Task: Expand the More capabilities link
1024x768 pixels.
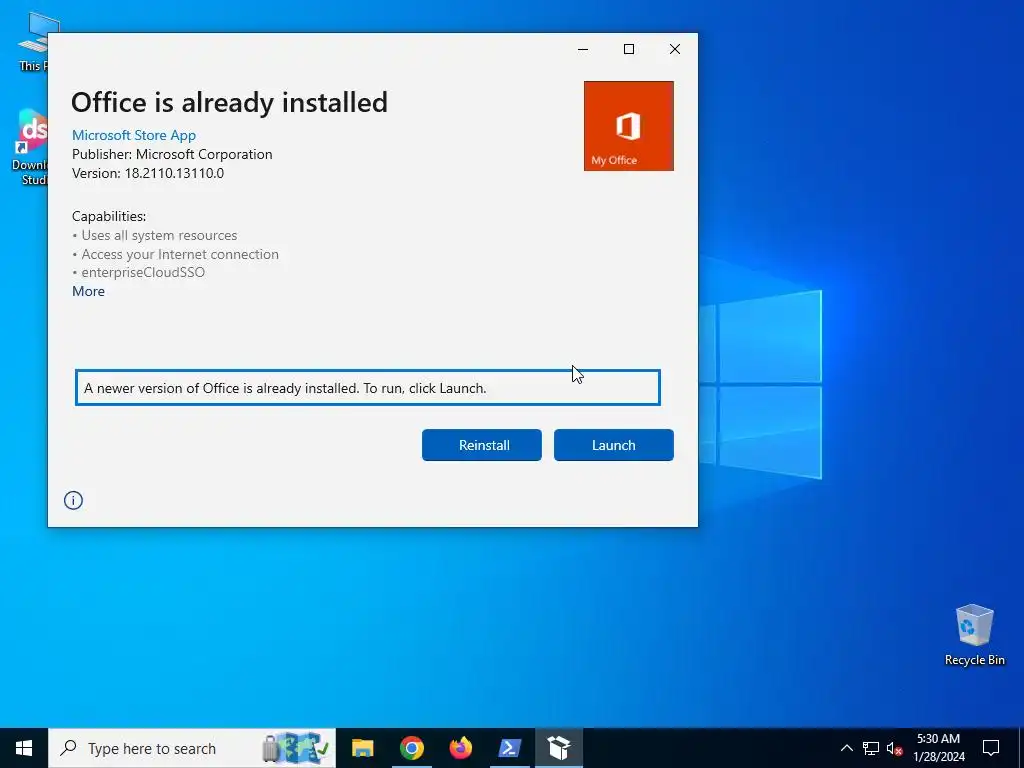Action: (x=88, y=291)
